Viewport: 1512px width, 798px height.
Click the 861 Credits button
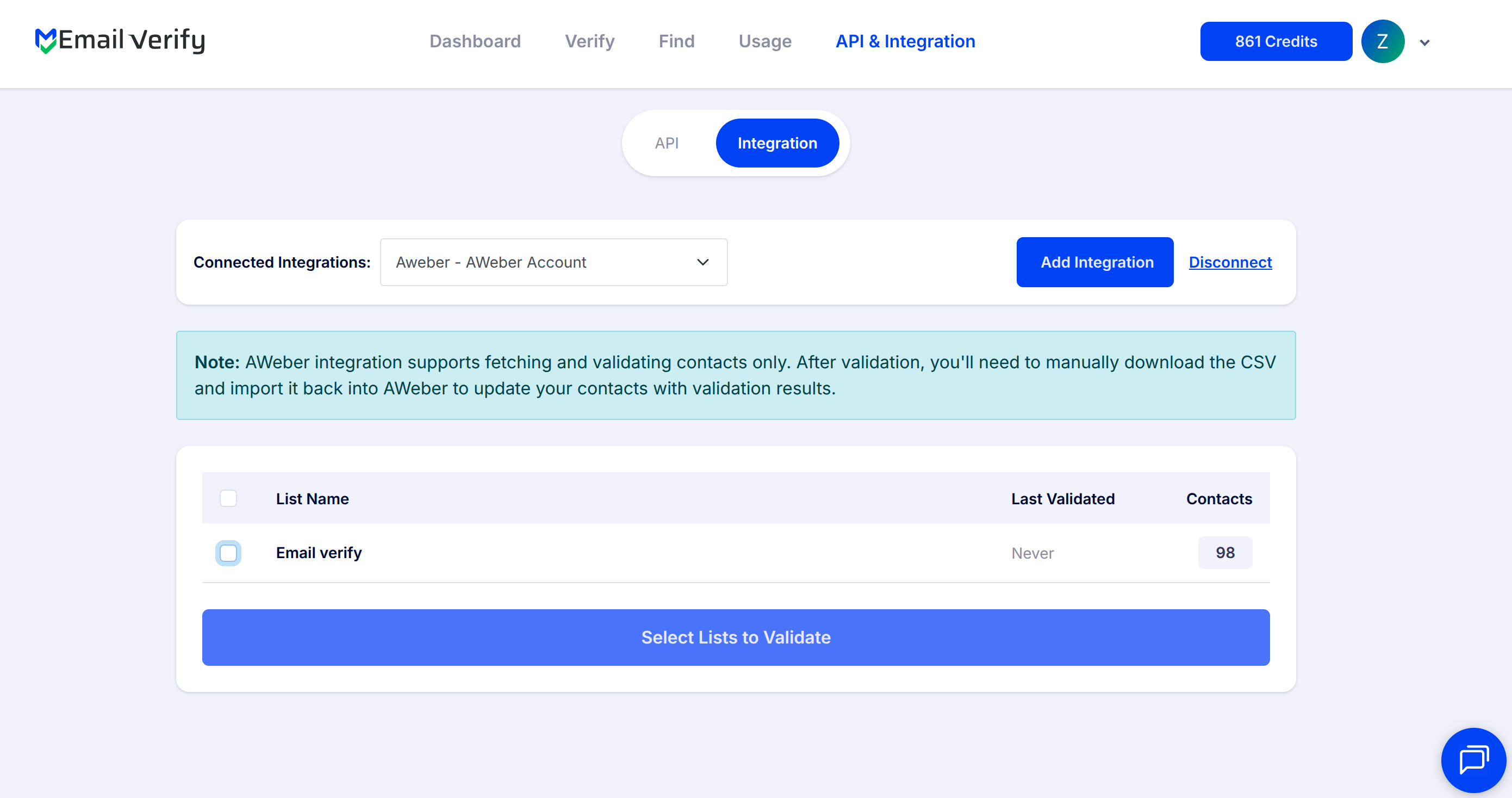[1276, 41]
